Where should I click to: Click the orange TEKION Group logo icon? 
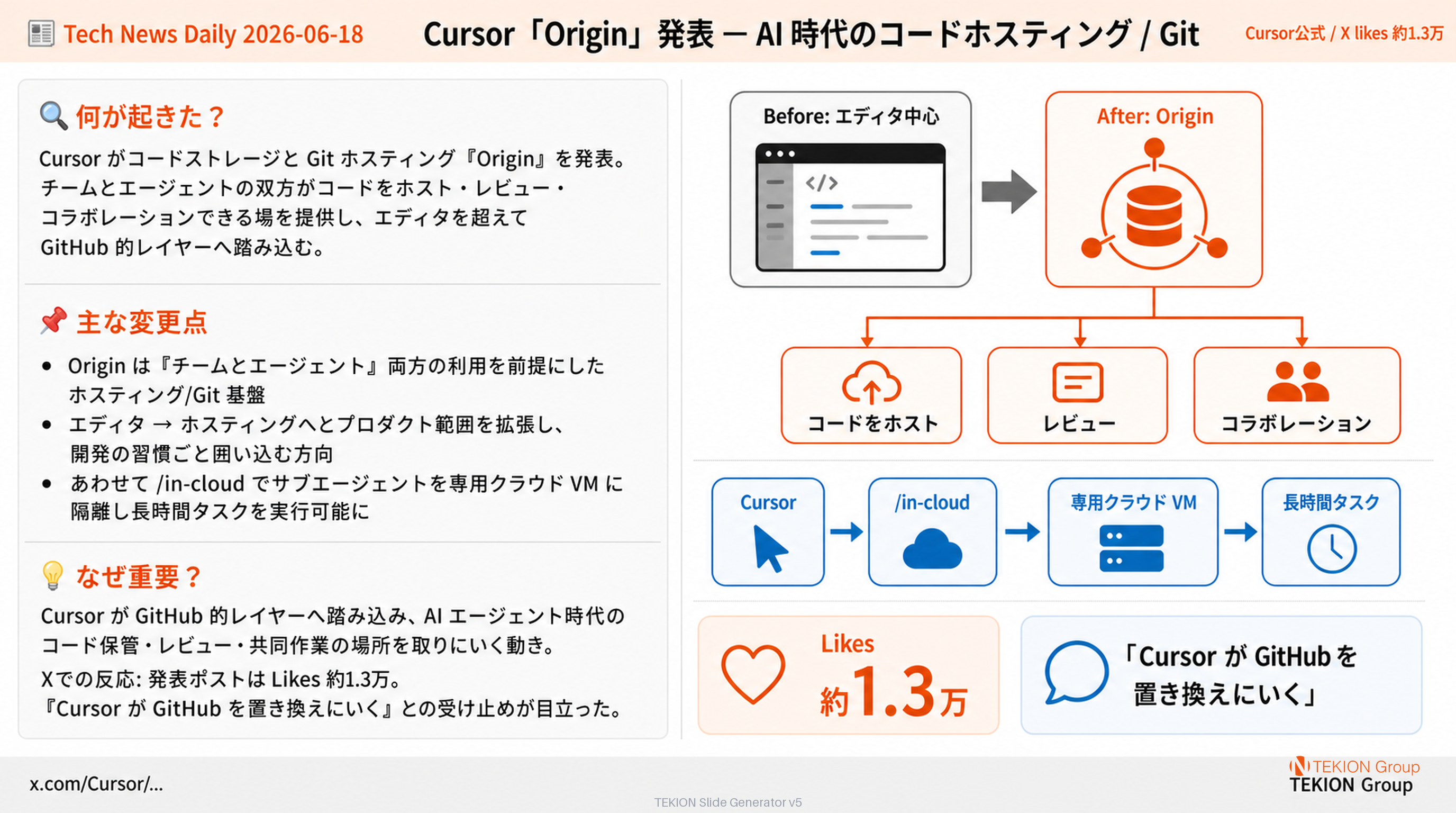tap(1299, 766)
